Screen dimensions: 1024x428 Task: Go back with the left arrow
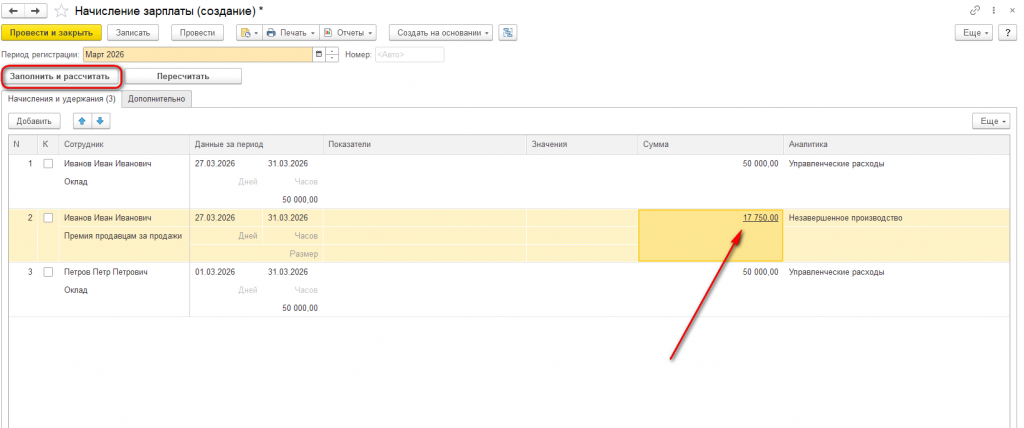[13, 11]
